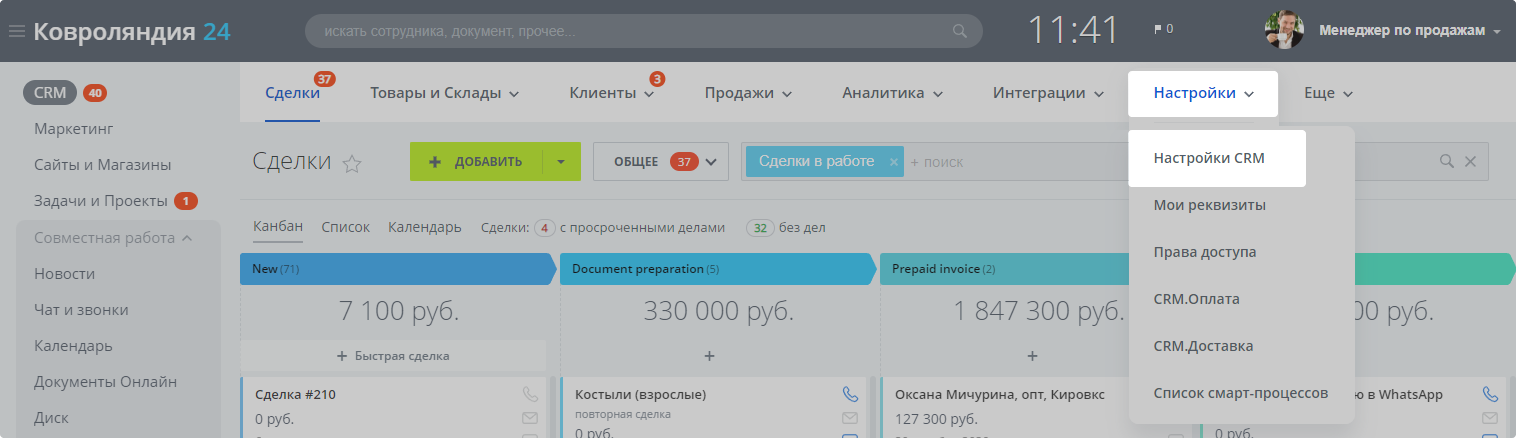This screenshot has height=438, width=1516.
Task: Click the blue New stage header
Action: [395, 269]
